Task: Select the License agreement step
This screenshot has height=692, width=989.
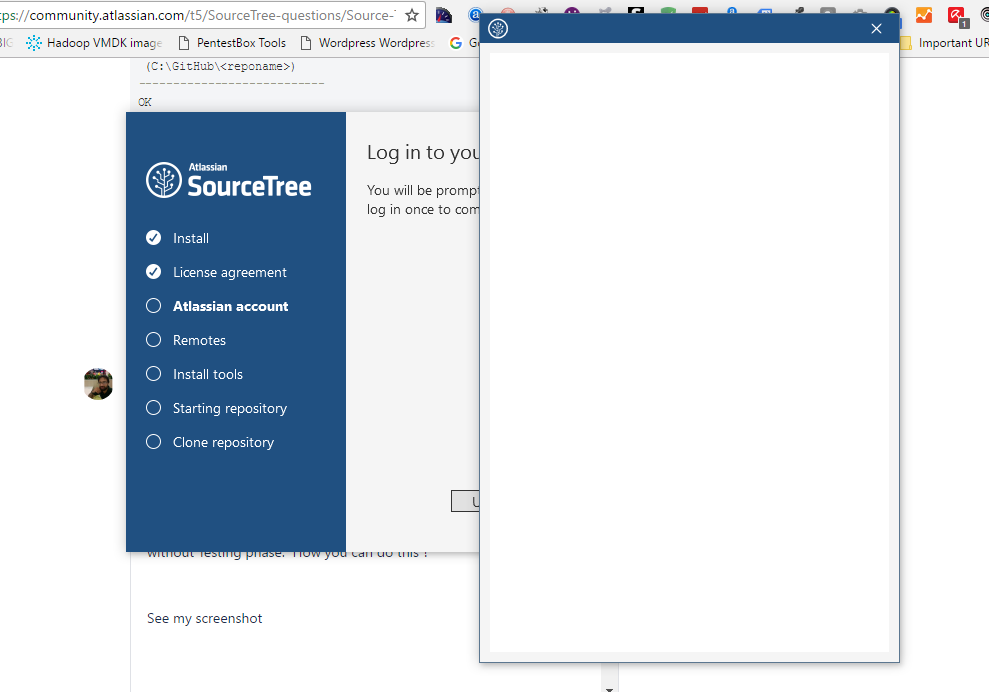Action: pyautogui.click(x=216, y=272)
